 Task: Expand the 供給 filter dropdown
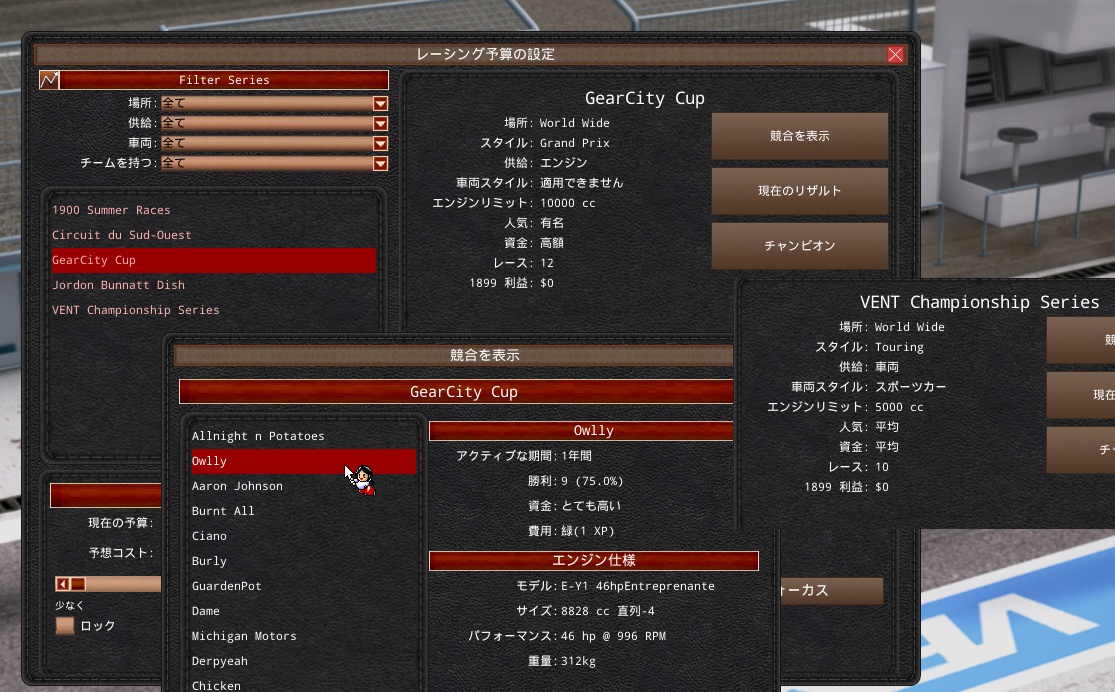[380, 123]
